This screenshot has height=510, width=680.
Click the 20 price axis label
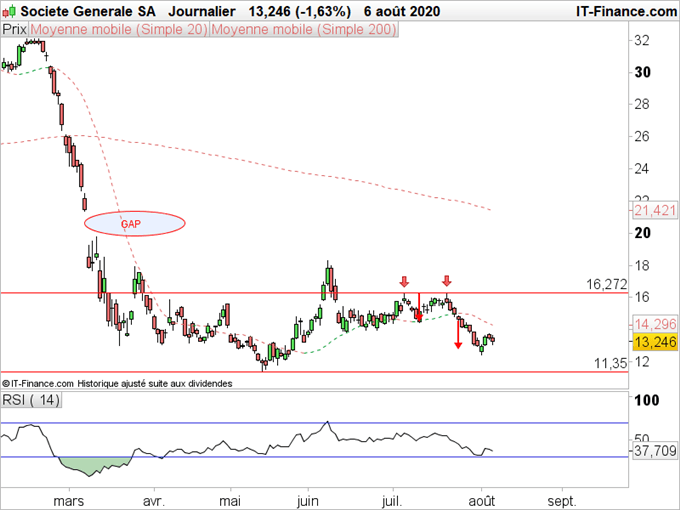[642, 233]
